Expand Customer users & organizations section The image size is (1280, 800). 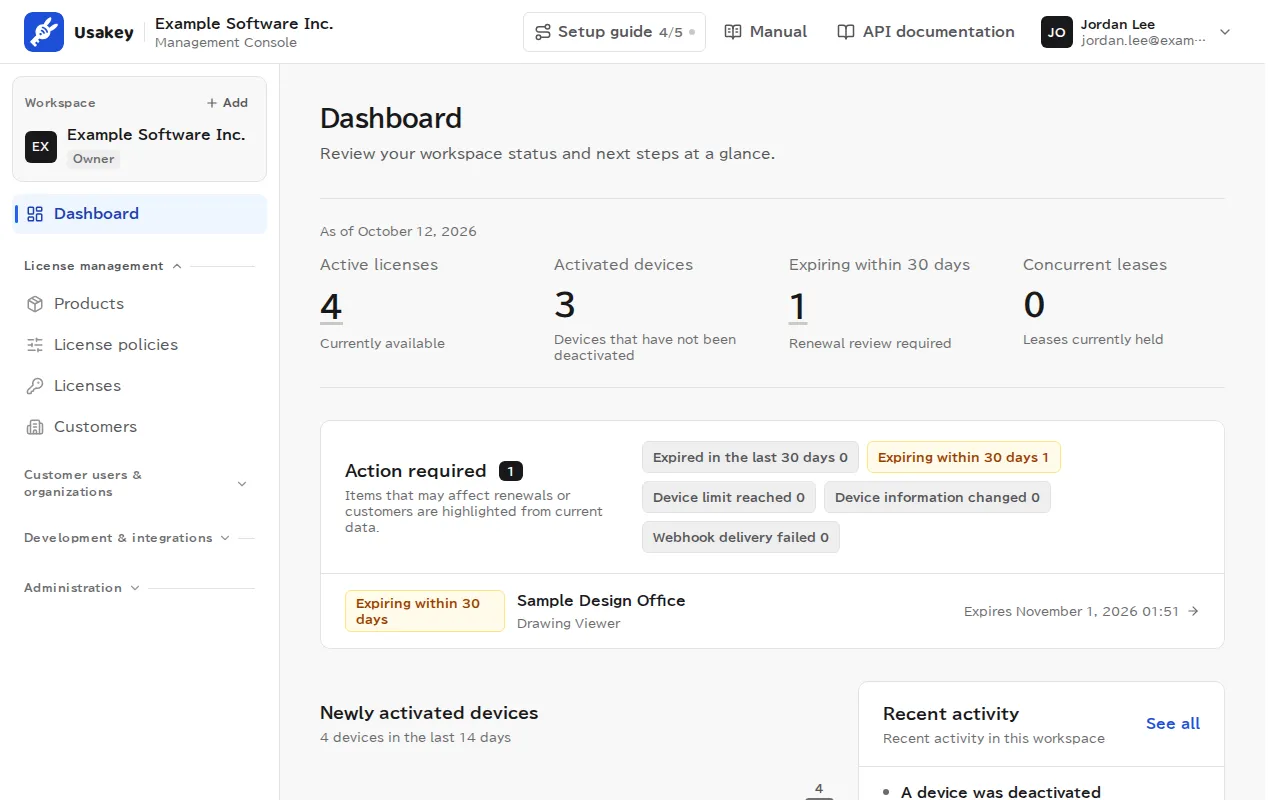[x=139, y=483]
